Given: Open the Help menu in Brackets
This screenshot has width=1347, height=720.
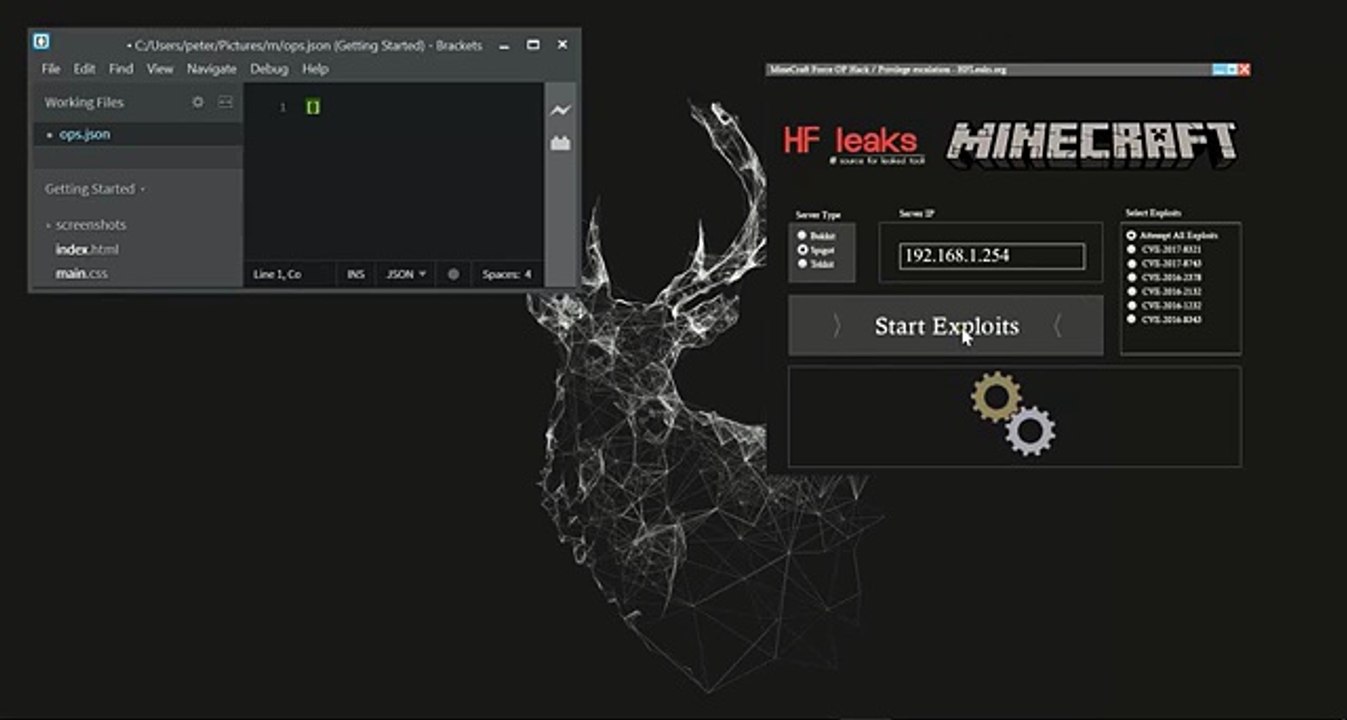Looking at the screenshot, I should (315, 69).
